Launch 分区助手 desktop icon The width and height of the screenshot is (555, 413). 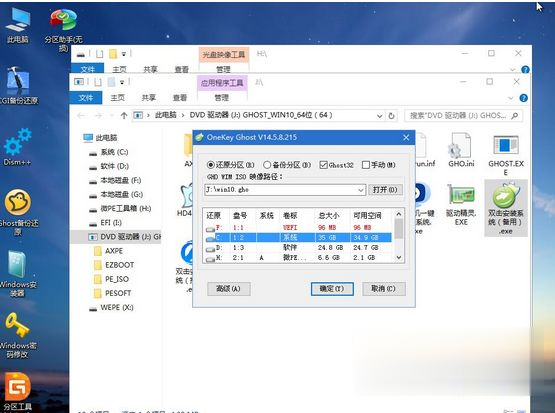coord(63,30)
